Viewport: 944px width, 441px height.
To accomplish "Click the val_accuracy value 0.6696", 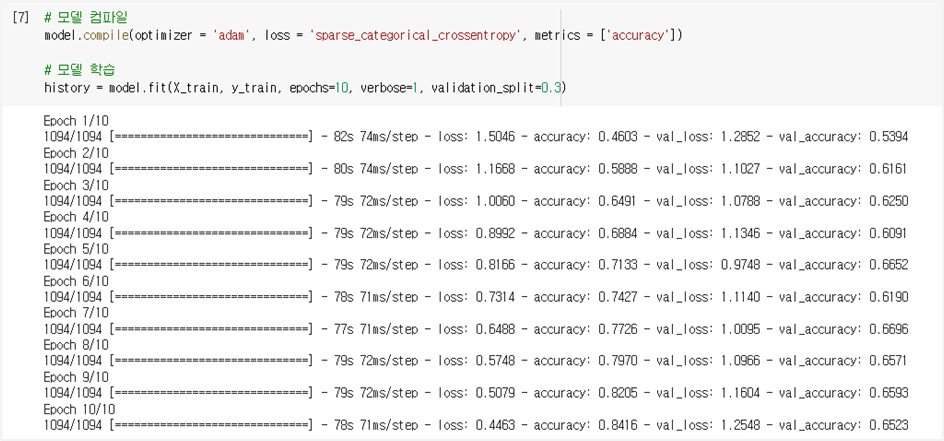I will pyautogui.click(x=889, y=329).
